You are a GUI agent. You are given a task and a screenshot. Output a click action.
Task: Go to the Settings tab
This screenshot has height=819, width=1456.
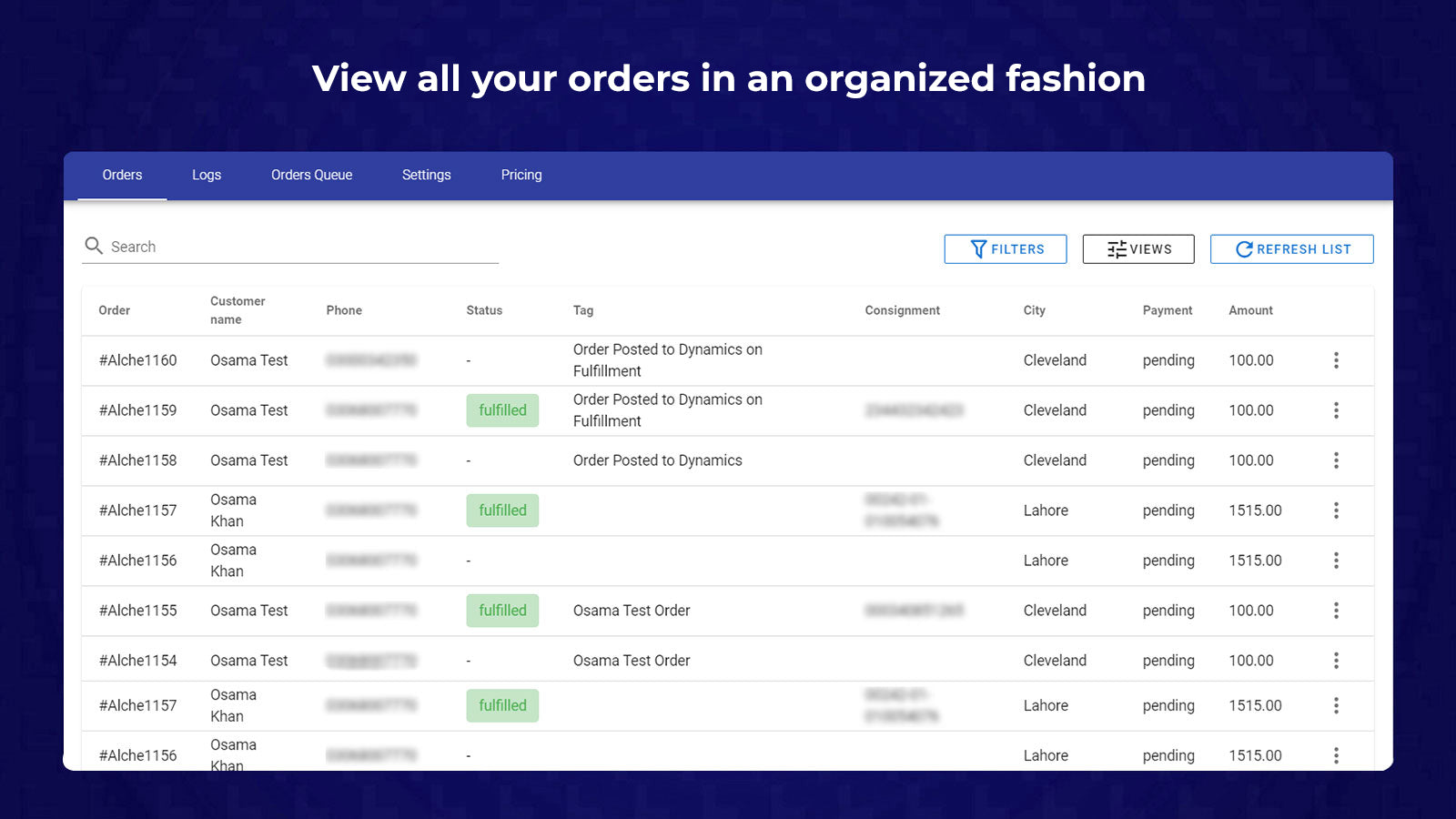point(426,175)
